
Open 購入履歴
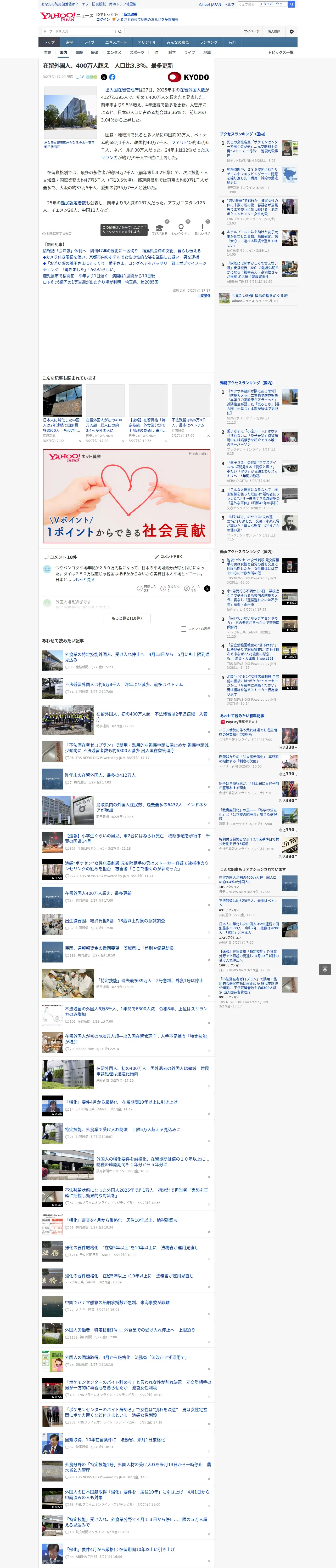pyautogui.click(x=274, y=32)
